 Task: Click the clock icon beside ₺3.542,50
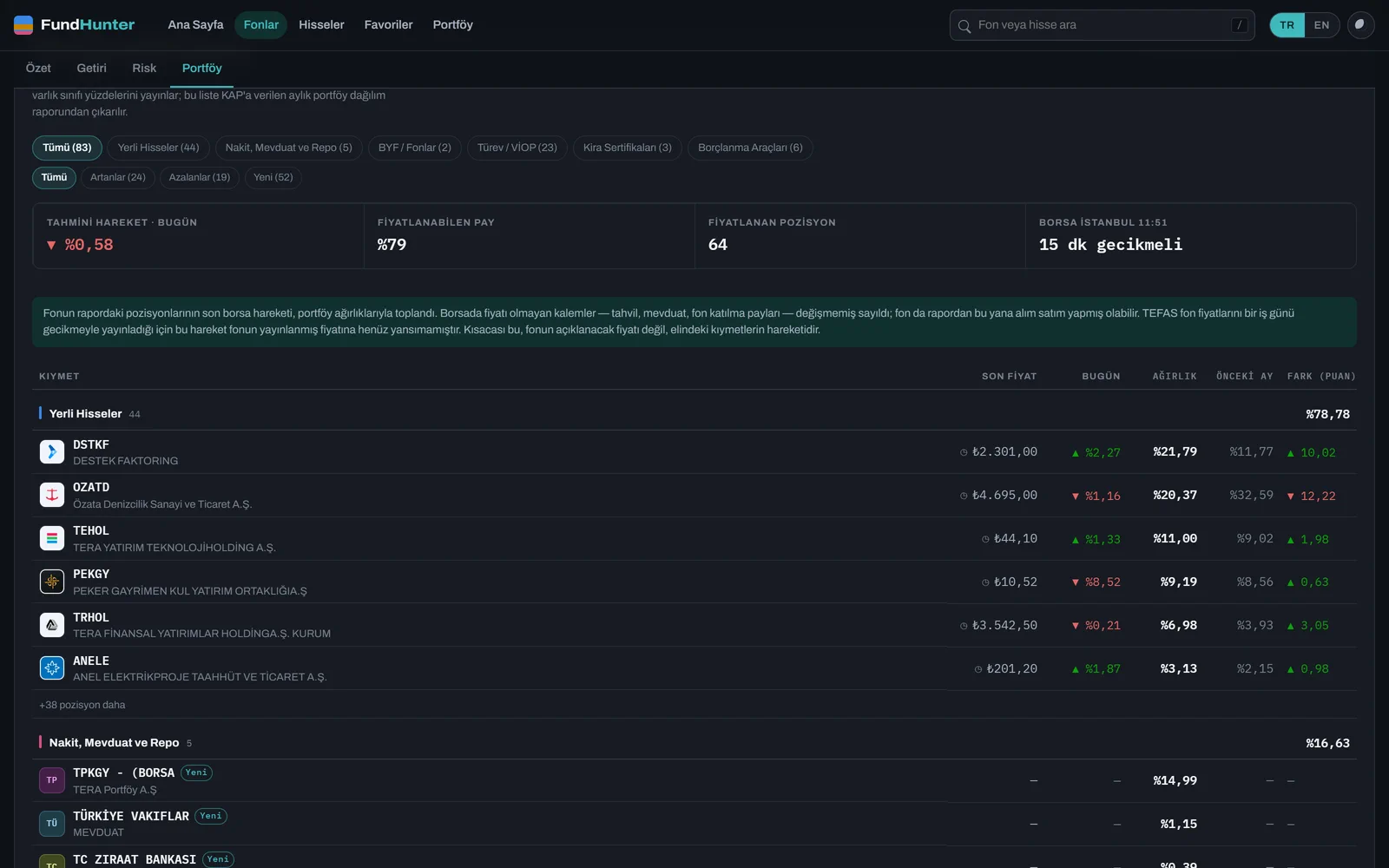[964, 626]
